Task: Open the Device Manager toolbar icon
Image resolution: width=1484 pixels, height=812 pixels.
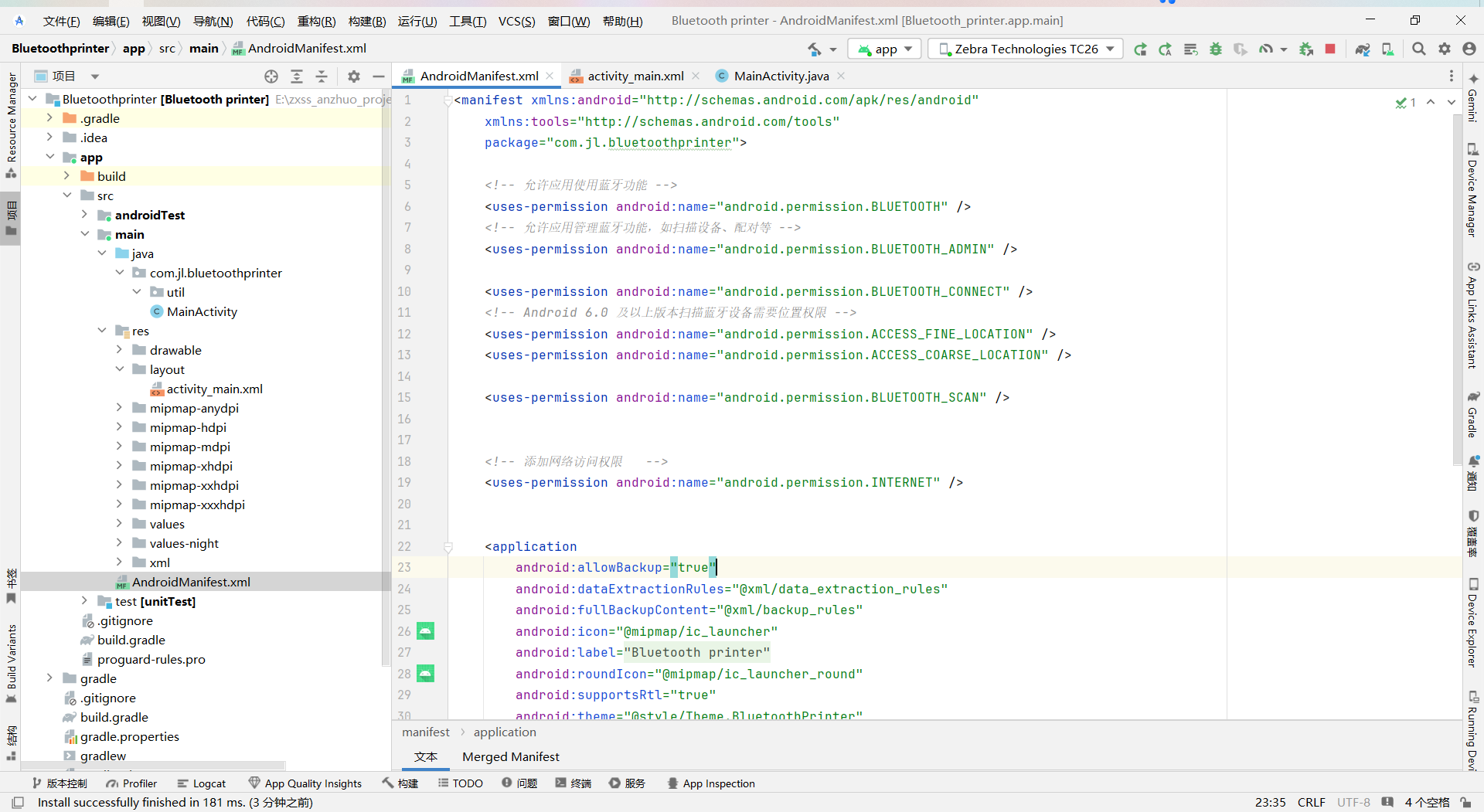Action: [x=1388, y=49]
